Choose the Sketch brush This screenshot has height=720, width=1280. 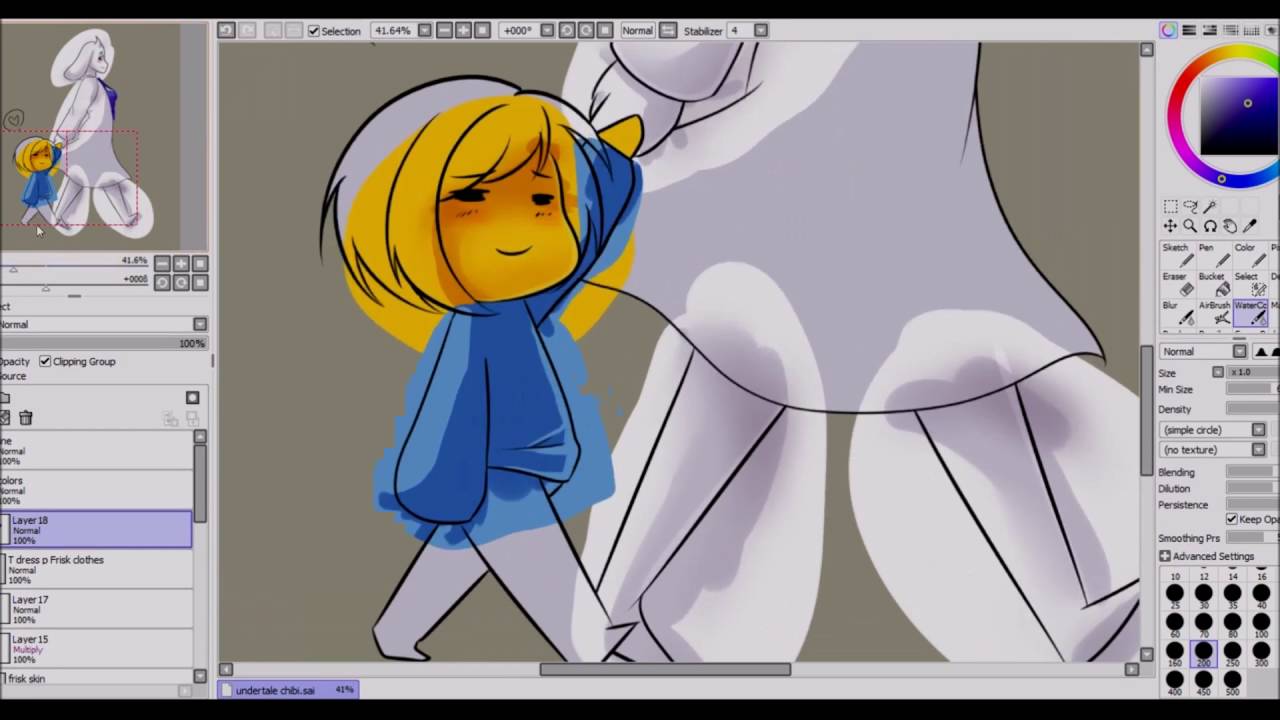click(1177, 255)
